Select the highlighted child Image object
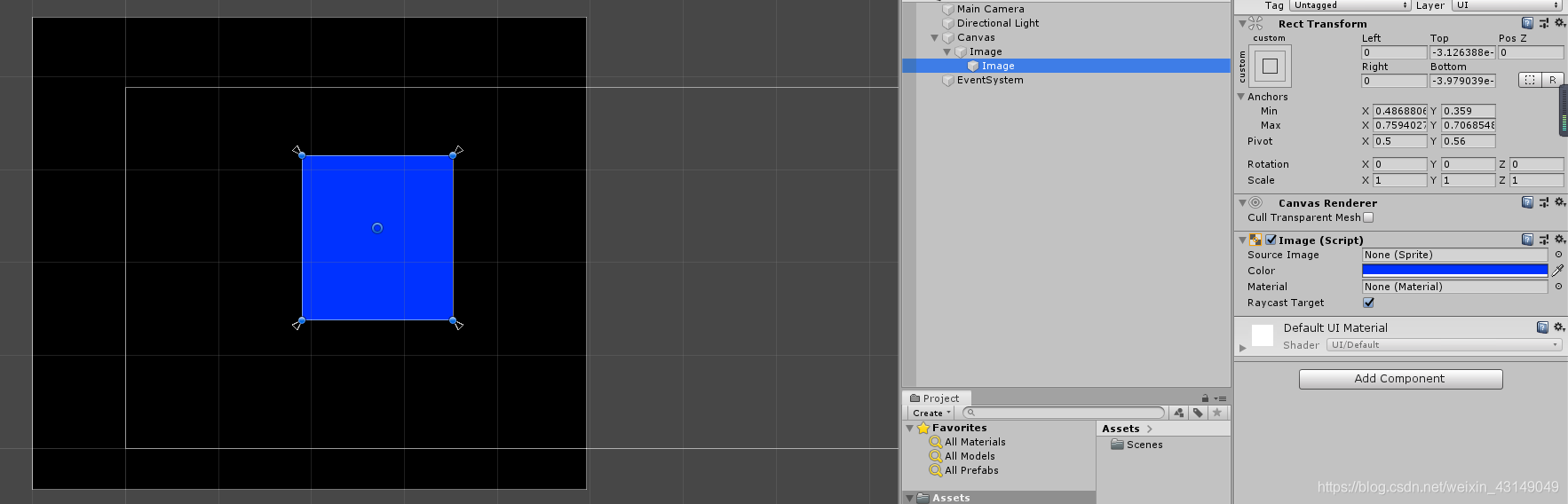Viewport: 1568px width, 504px height. click(1066, 66)
